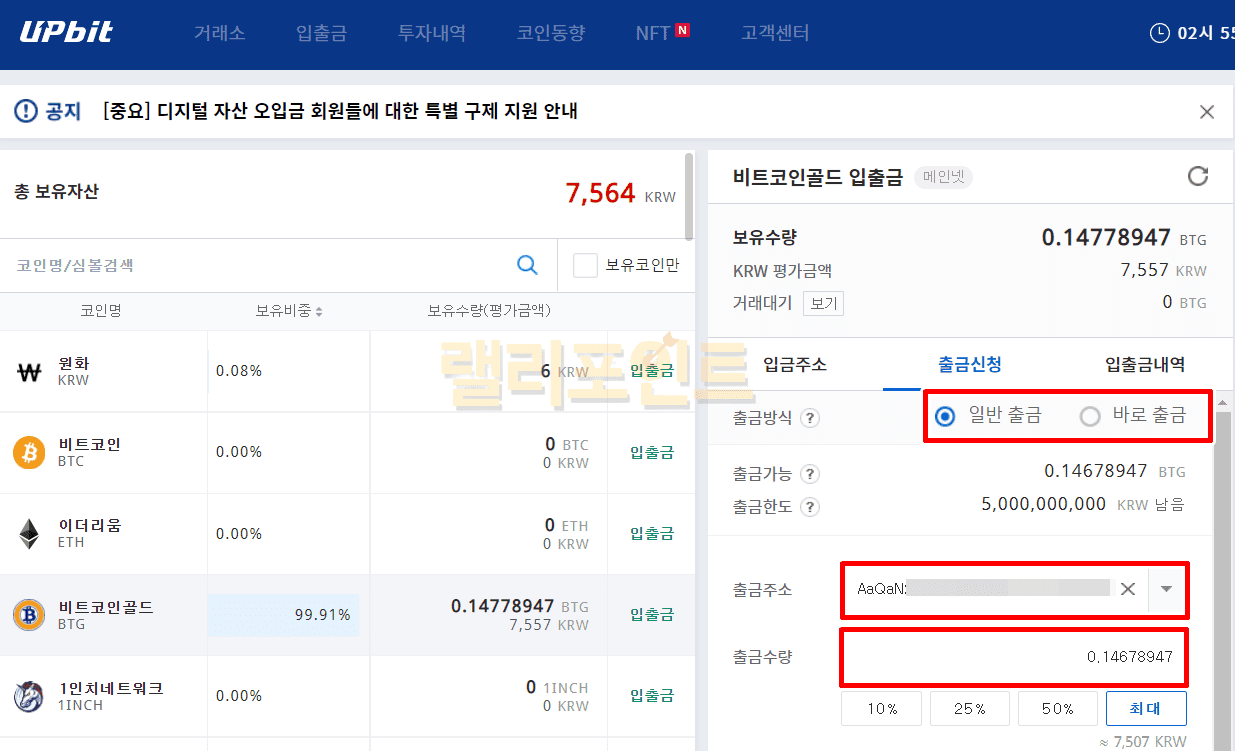1235x751 pixels.
Task: Click the 이더리움 name in coin list
Action: 91,525
